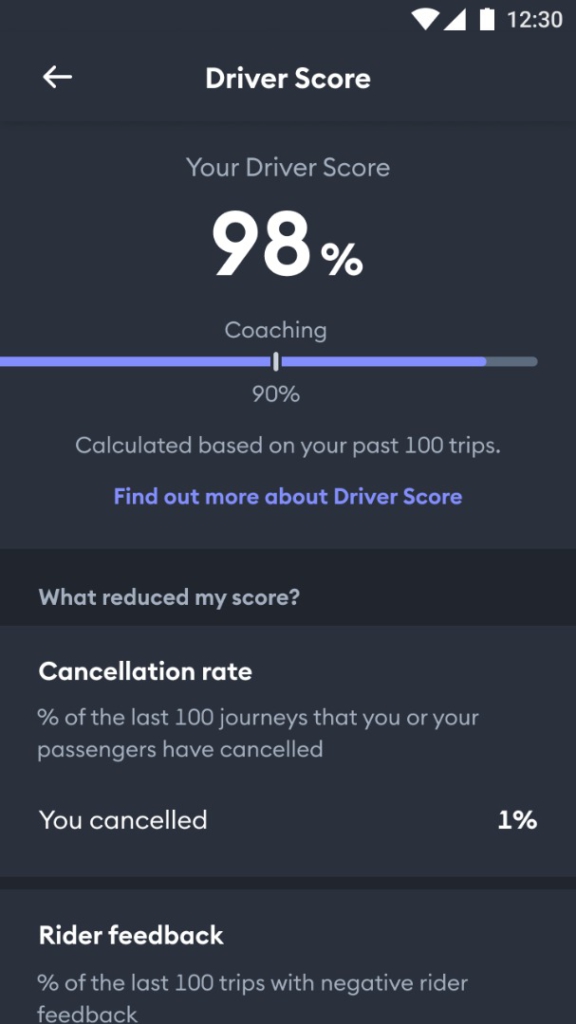Tap the battery status icon
The height and width of the screenshot is (1024, 576).
(487, 20)
